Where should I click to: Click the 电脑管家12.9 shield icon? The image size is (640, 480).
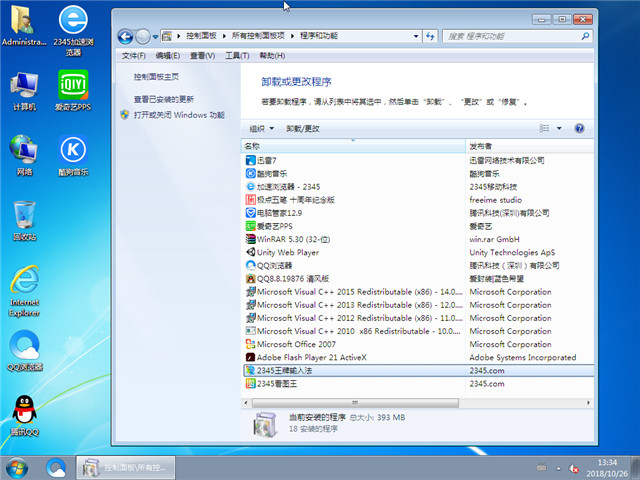[x=250, y=213]
